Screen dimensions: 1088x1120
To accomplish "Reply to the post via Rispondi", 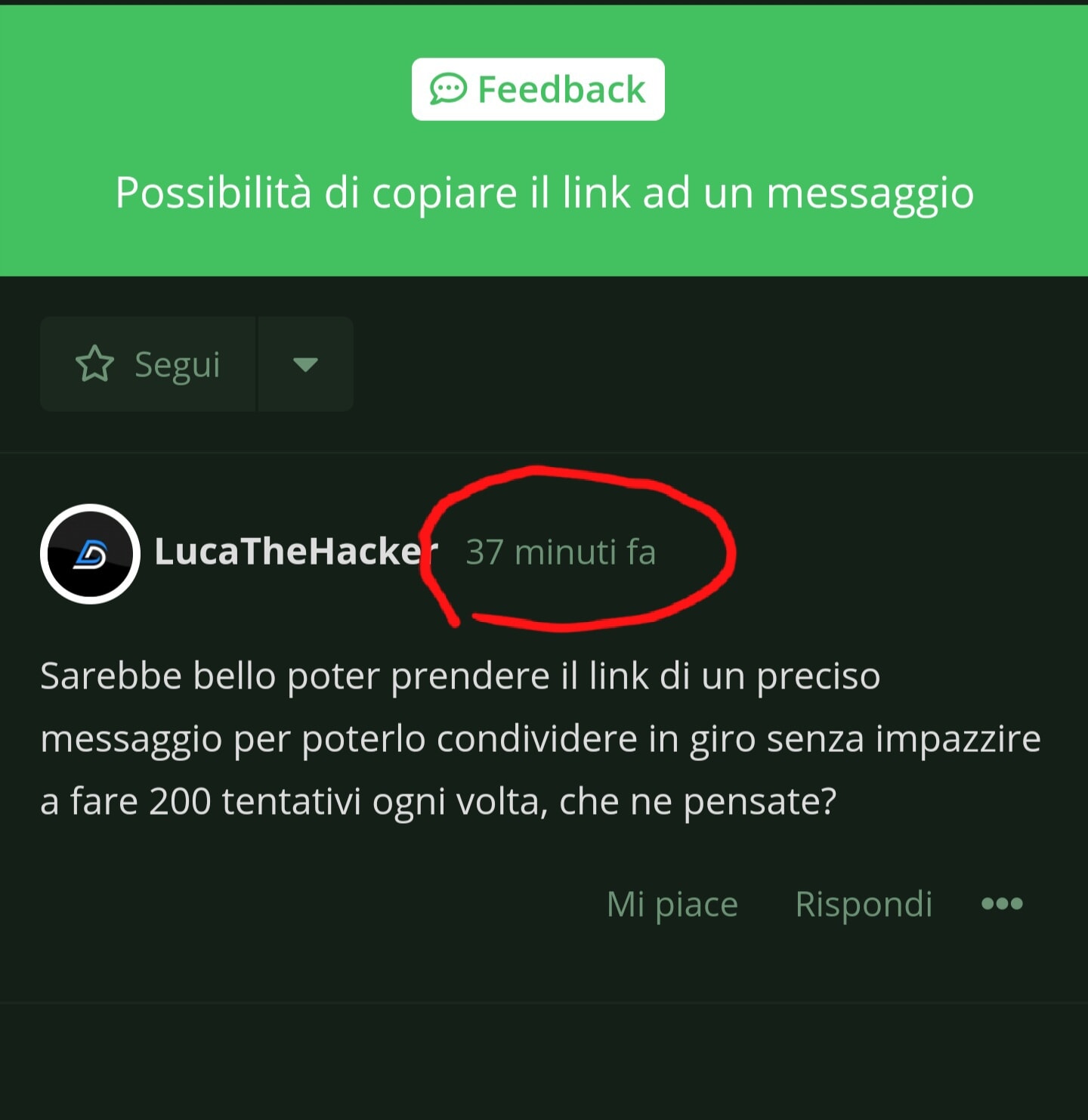I will (864, 904).
